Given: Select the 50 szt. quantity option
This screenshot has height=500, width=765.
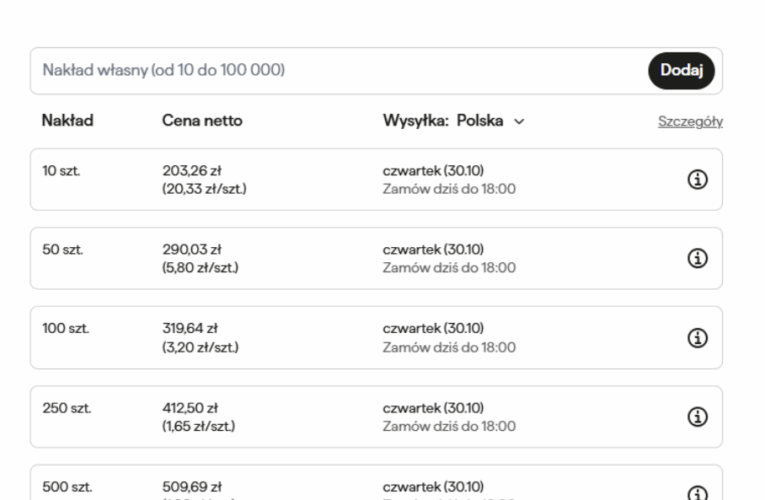Looking at the screenshot, I should point(62,249).
